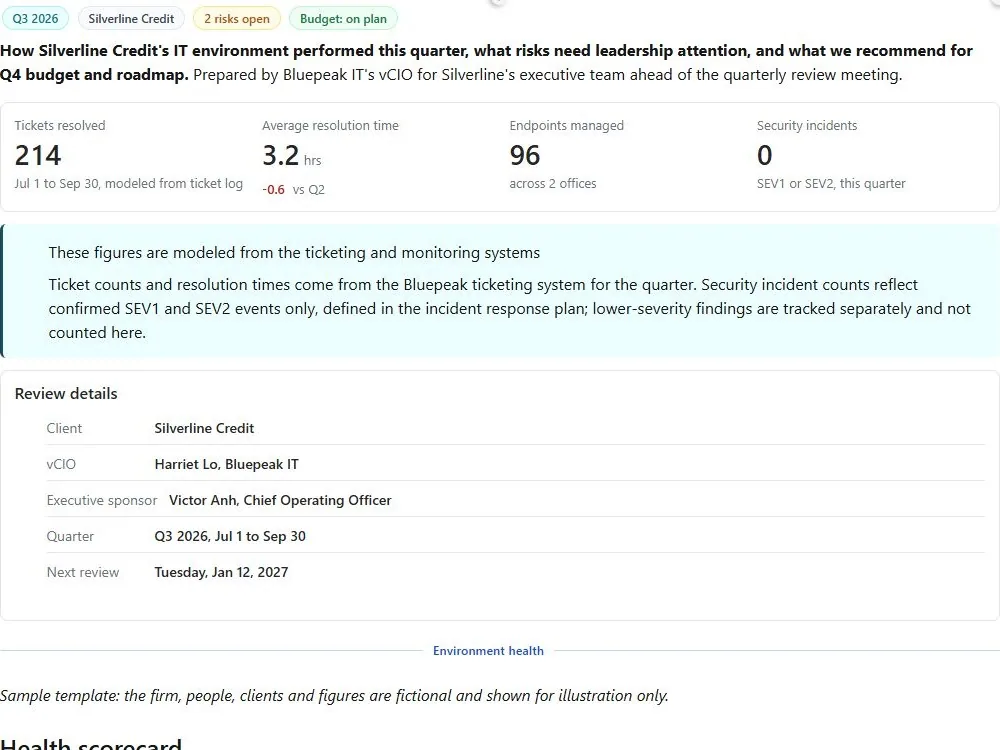
Task: Select Victor Anh, Chief Operating Officer
Action: (280, 501)
